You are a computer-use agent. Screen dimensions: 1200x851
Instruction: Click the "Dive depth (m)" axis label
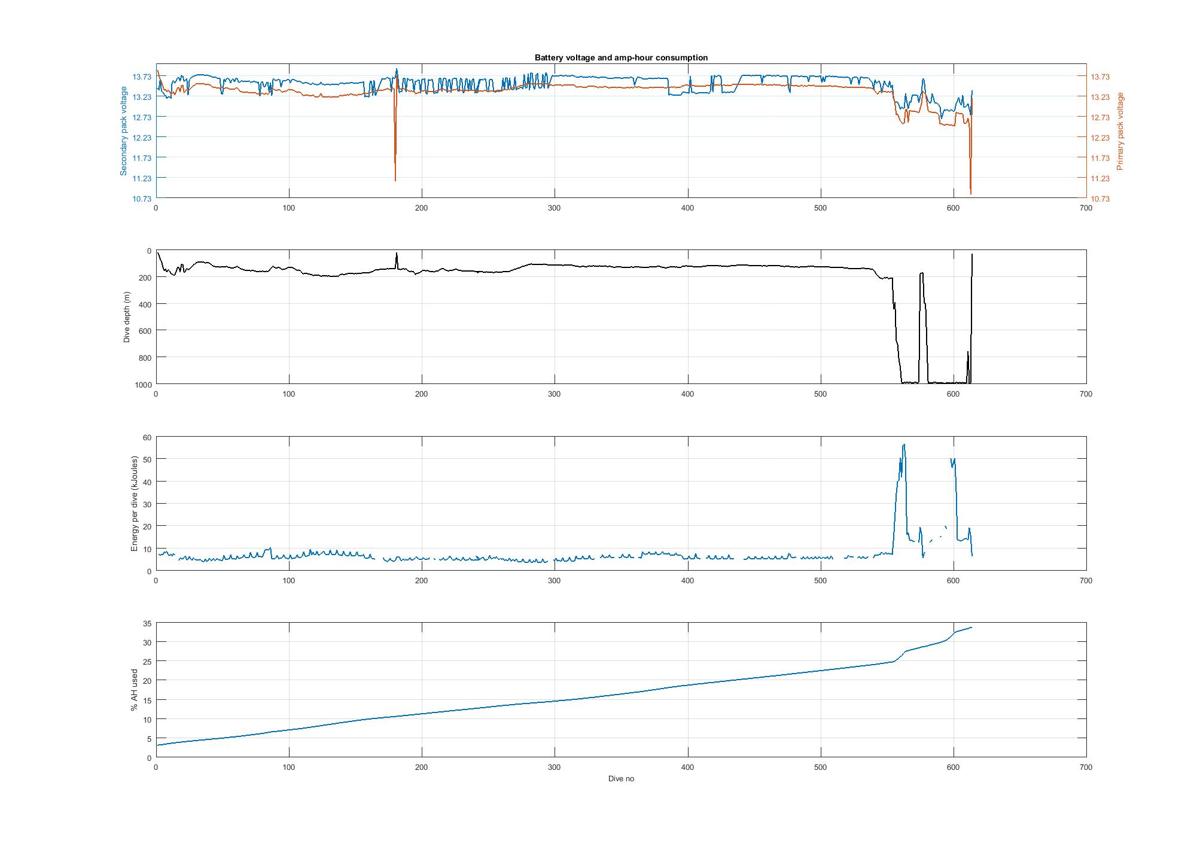tap(127, 317)
